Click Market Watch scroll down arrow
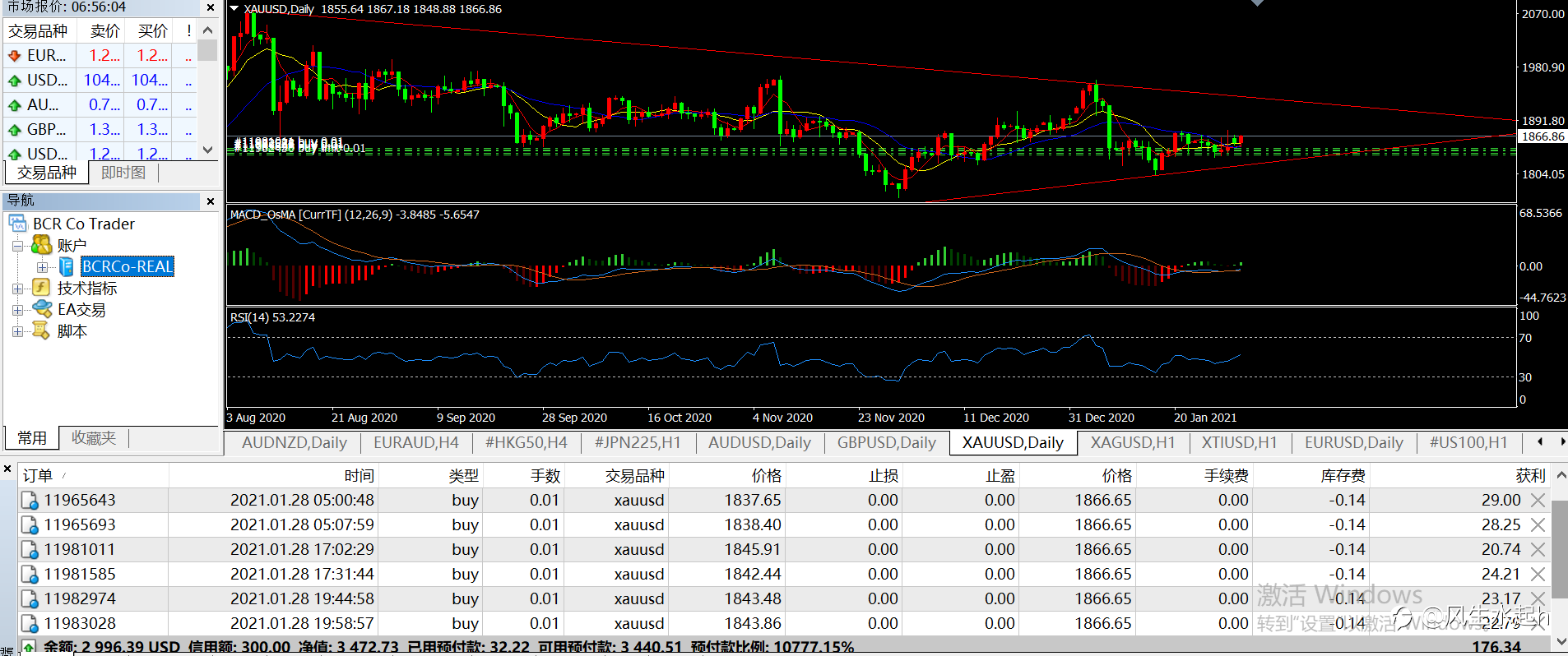Image resolution: width=1568 pixels, height=656 pixels. (x=207, y=150)
